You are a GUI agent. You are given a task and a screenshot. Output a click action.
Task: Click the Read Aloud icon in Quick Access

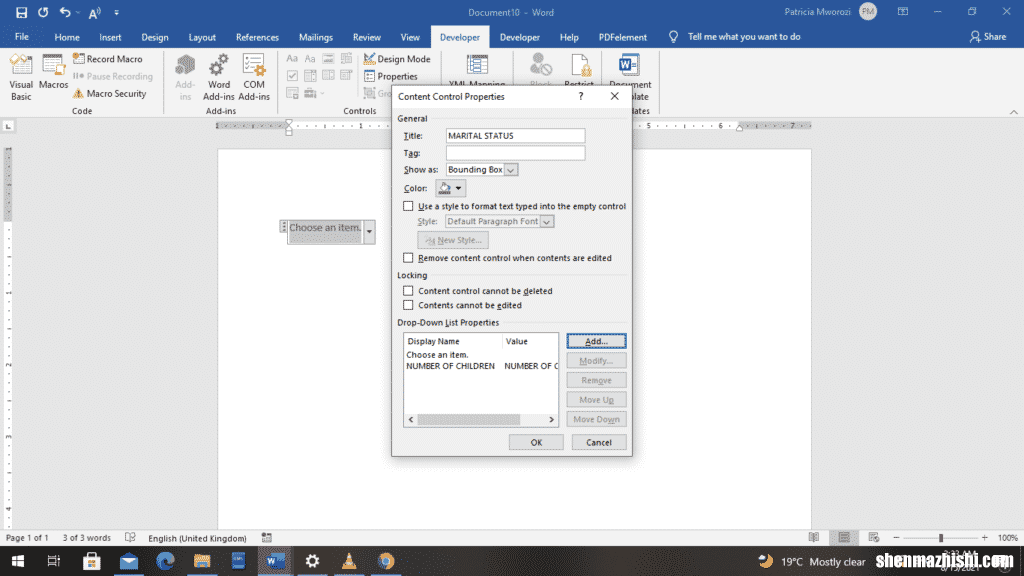(x=95, y=12)
